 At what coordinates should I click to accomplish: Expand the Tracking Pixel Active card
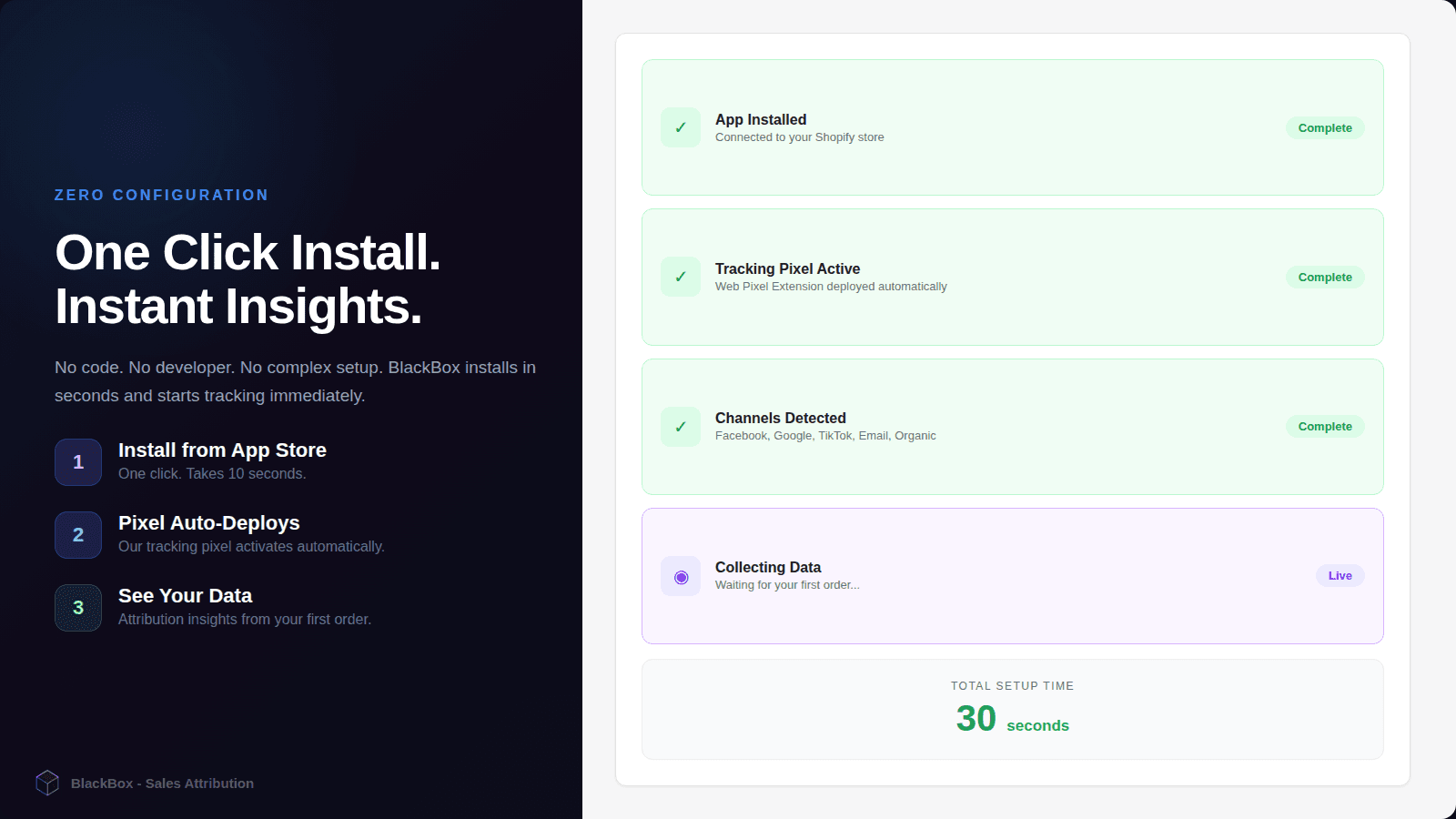coord(1012,277)
